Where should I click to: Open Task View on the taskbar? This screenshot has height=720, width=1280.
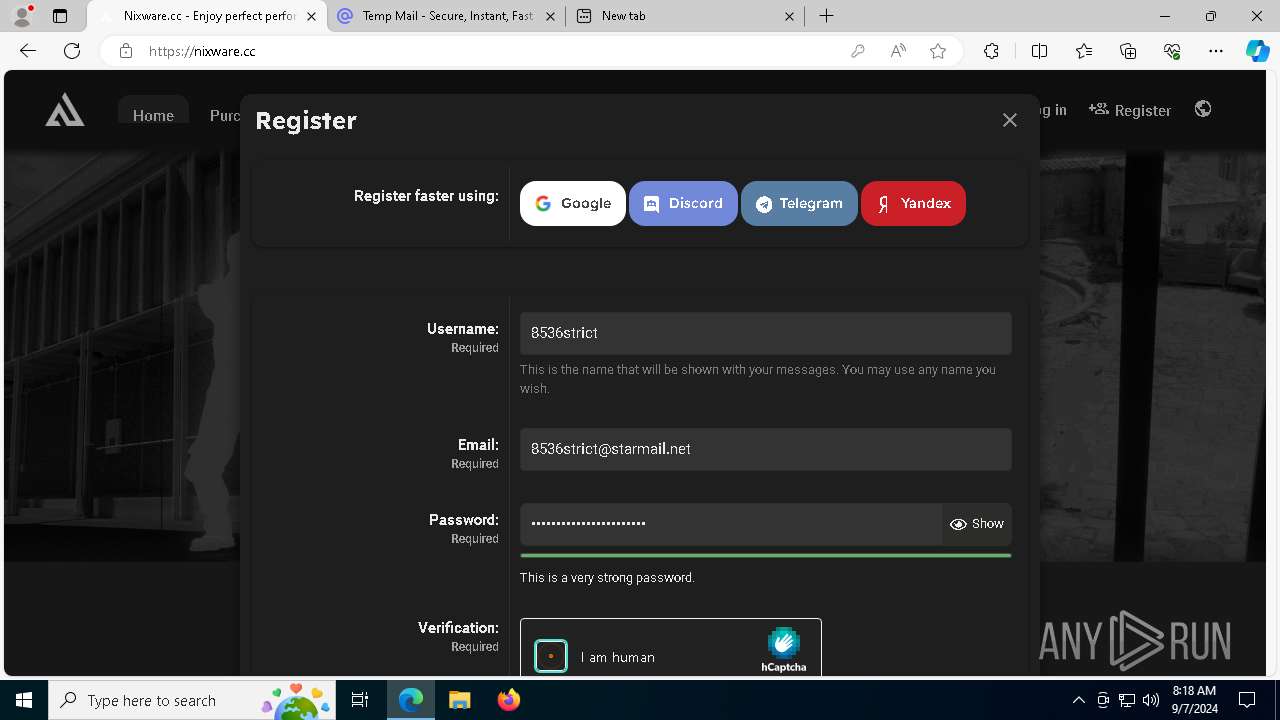(361, 700)
